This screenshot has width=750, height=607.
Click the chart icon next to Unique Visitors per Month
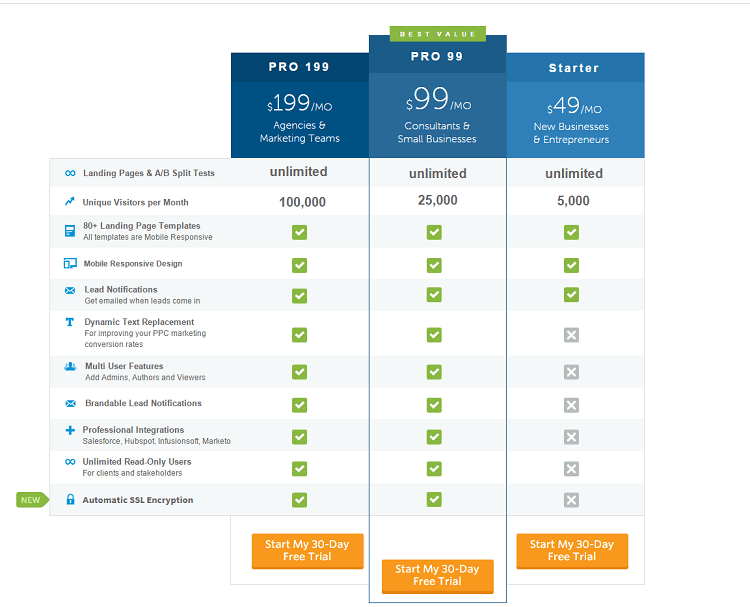click(70, 202)
